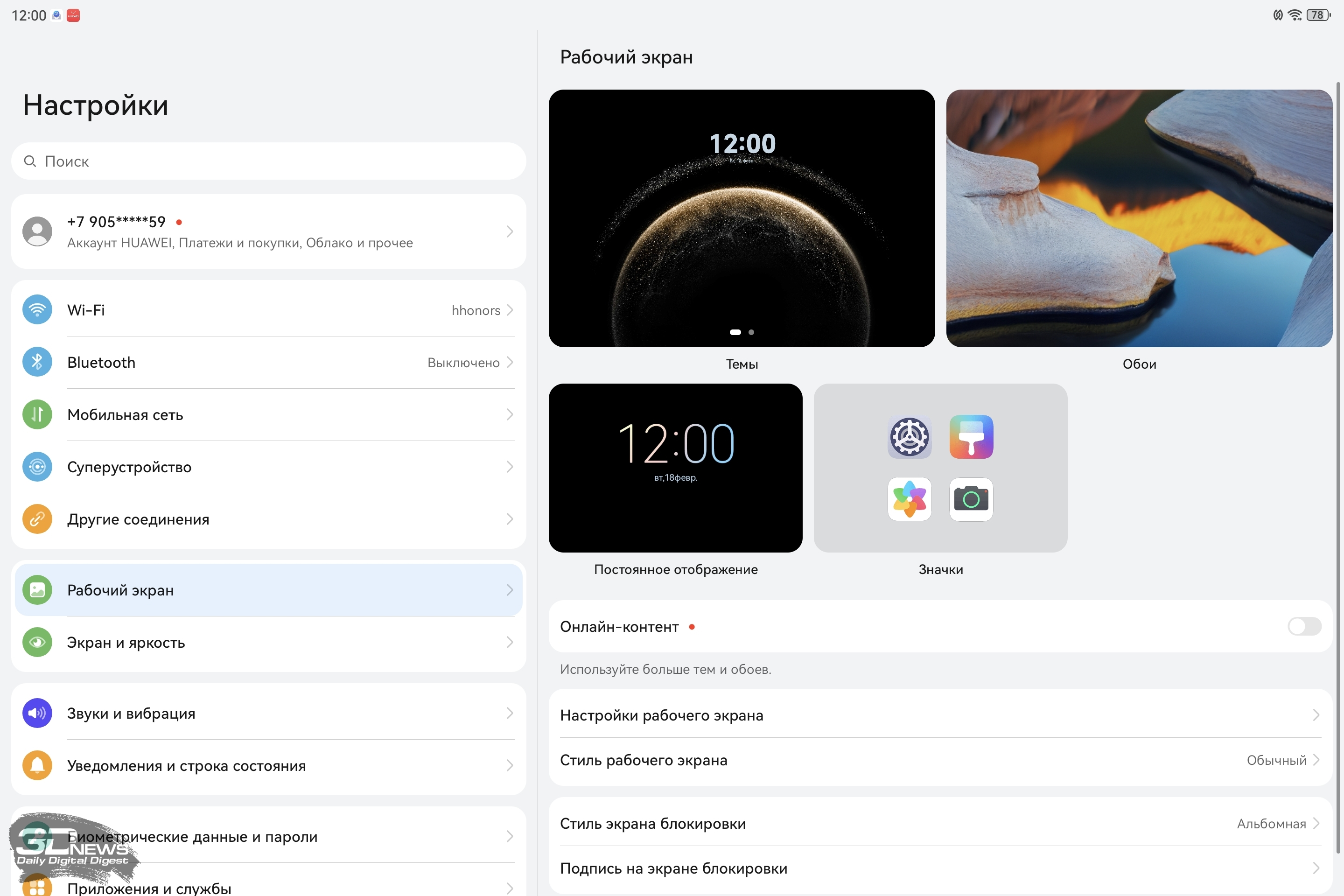1344x896 pixels.
Task: Open the Bluetooth settings section
Action: click(x=269, y=362)
